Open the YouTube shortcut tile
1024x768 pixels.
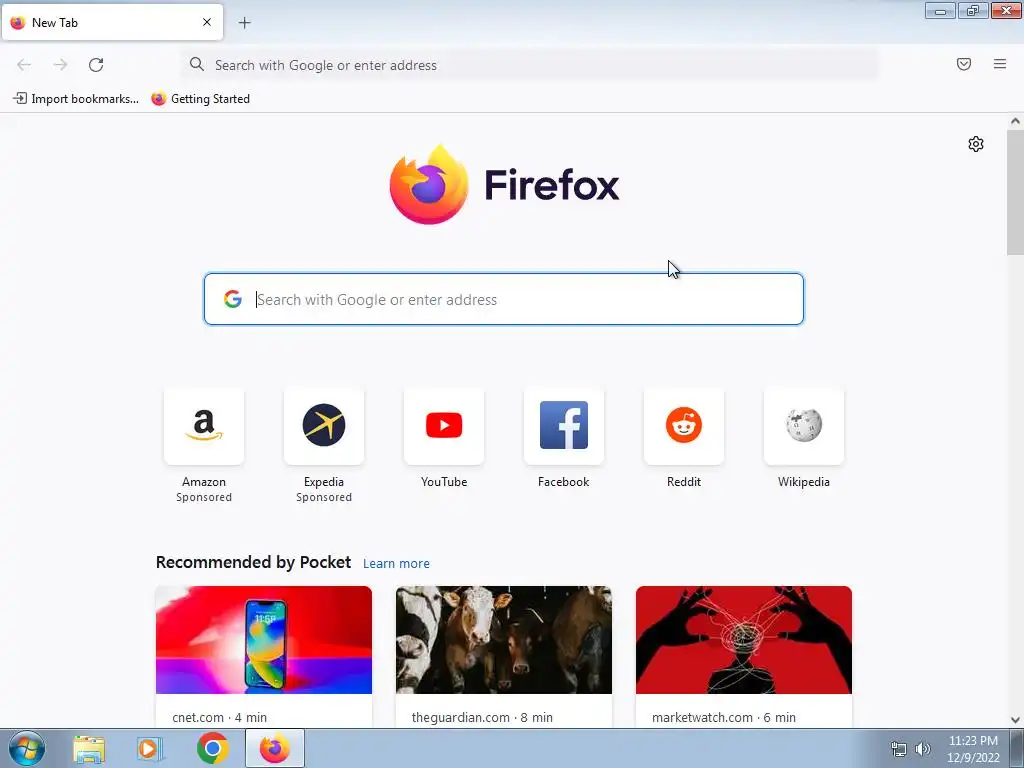[x=444, y=426]
